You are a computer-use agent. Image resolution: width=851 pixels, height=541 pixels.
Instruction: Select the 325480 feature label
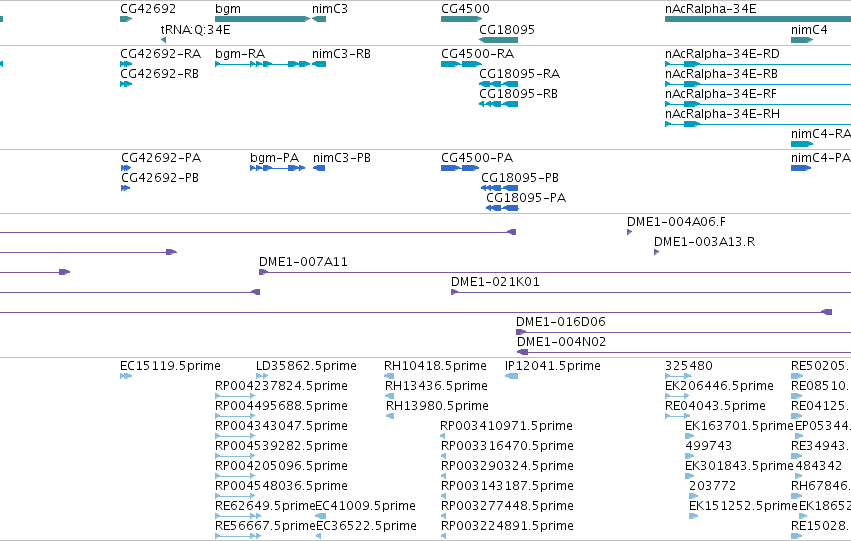tap(689, 366)
